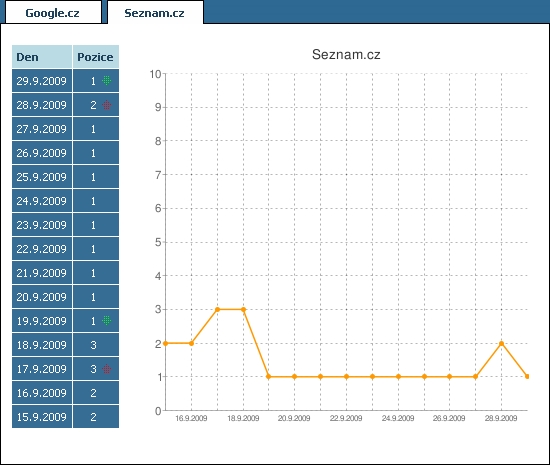This screenshot has width=550, height=465.
Task: Select the 18.9.2009 date cell
Action: pyautogui.click(x=42, y=345)
